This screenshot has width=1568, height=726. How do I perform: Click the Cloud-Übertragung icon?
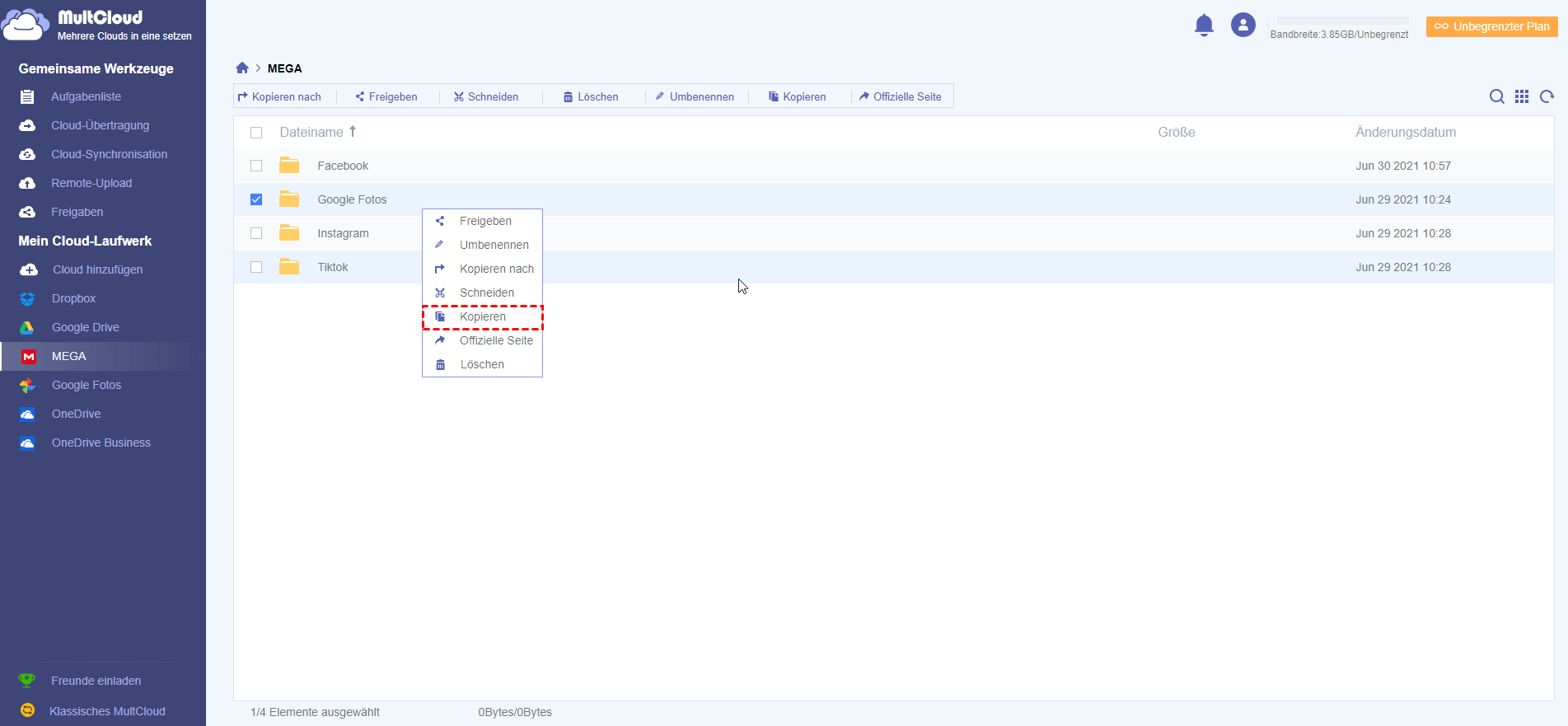tap(27, 125)
